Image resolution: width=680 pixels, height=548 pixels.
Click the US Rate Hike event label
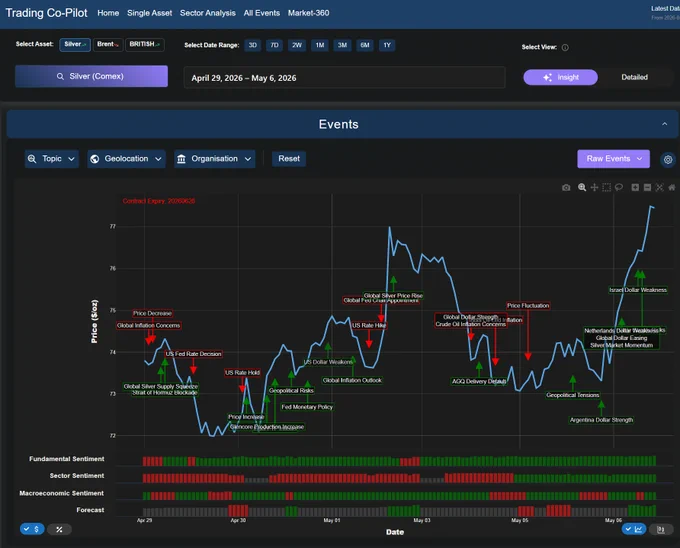point(369,325)
